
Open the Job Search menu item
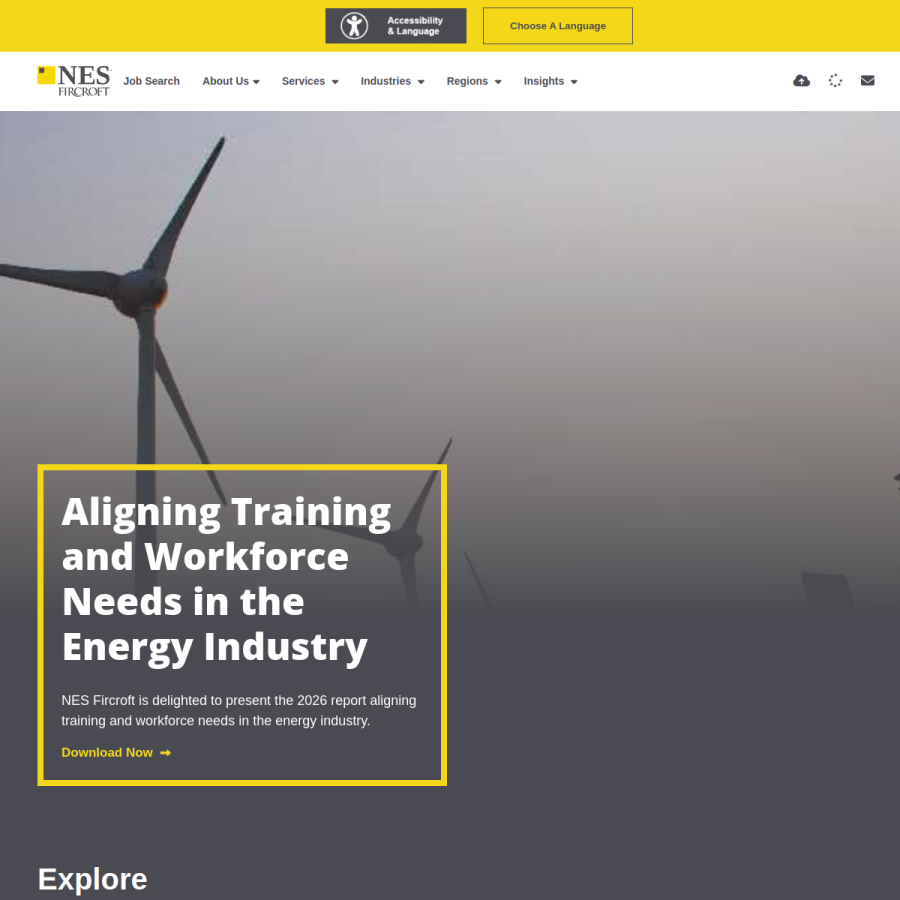(152, 81)
